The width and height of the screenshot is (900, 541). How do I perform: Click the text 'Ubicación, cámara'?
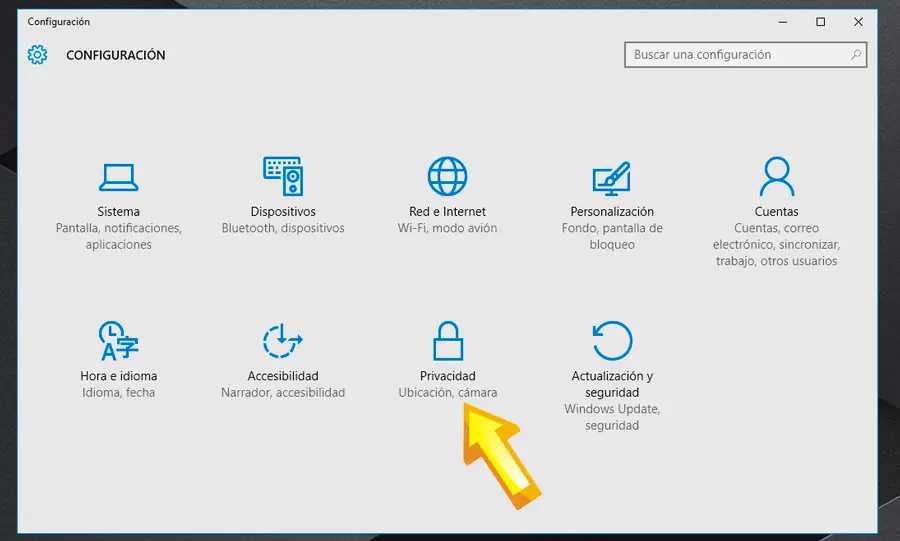(x=448, y=392)
